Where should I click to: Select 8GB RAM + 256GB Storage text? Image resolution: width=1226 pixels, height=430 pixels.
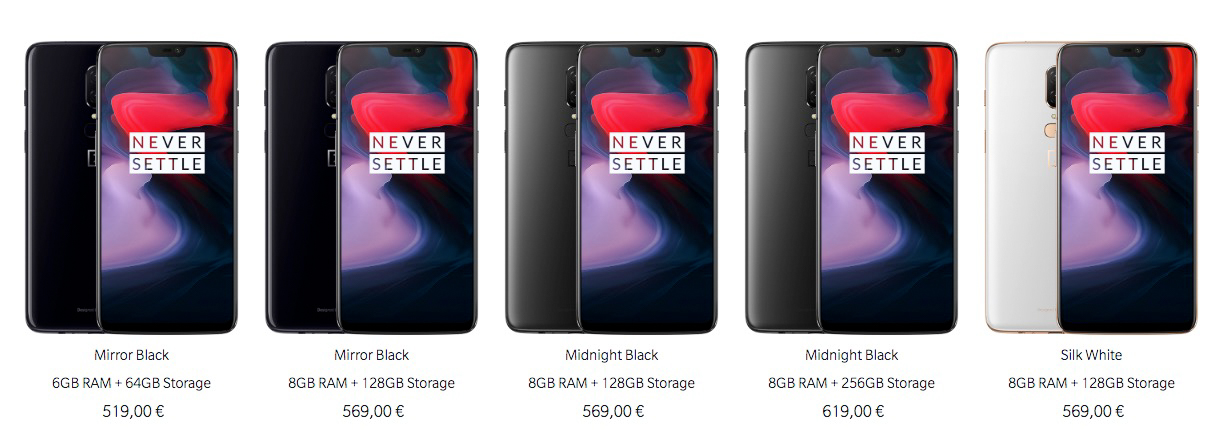click(852, 383)
